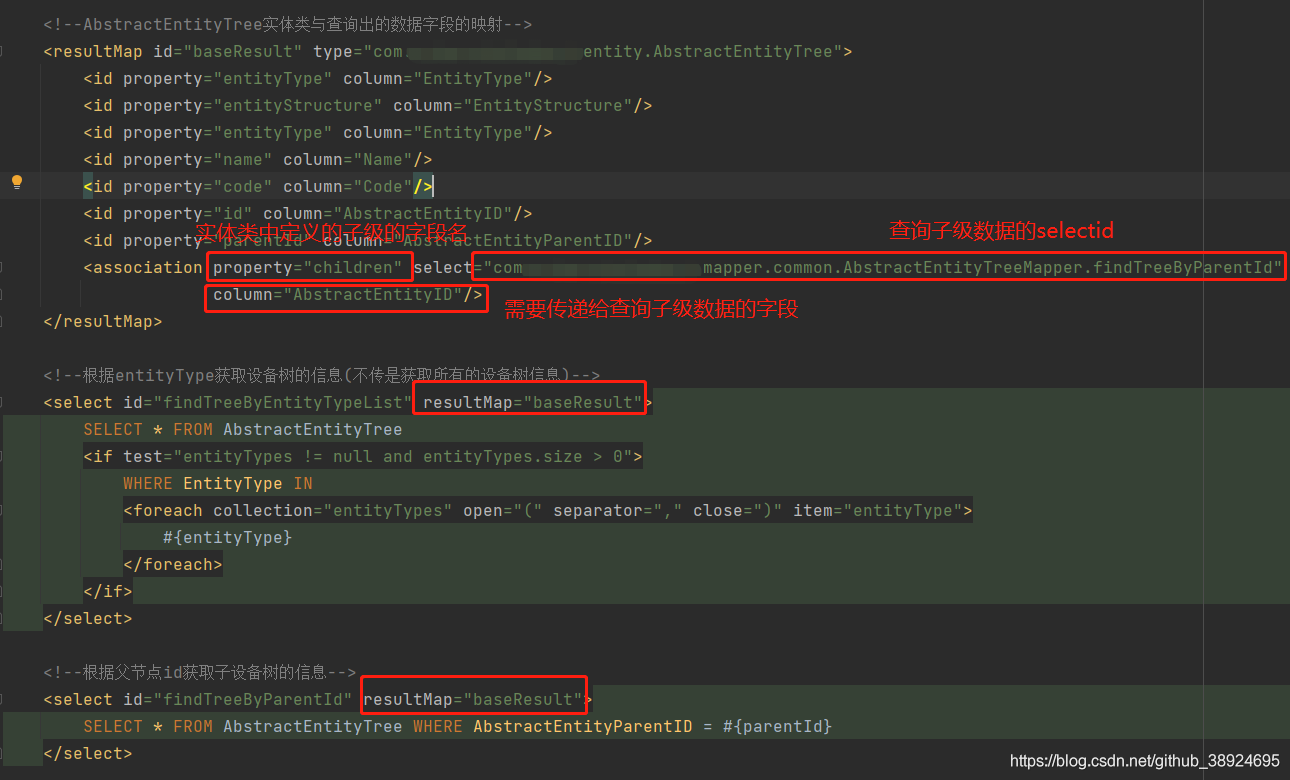Click collection="entityTypes" in the foreach tag
This screenshot has height=780, width=1290.
(x=333, y=510)
